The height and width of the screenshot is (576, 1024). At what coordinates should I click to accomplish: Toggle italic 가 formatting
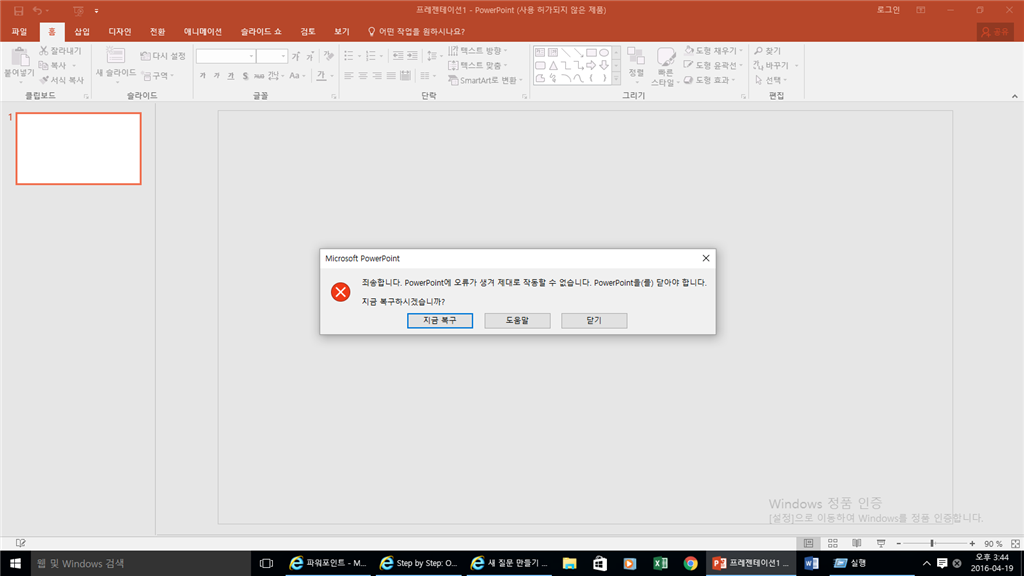(x=217, y=76)
